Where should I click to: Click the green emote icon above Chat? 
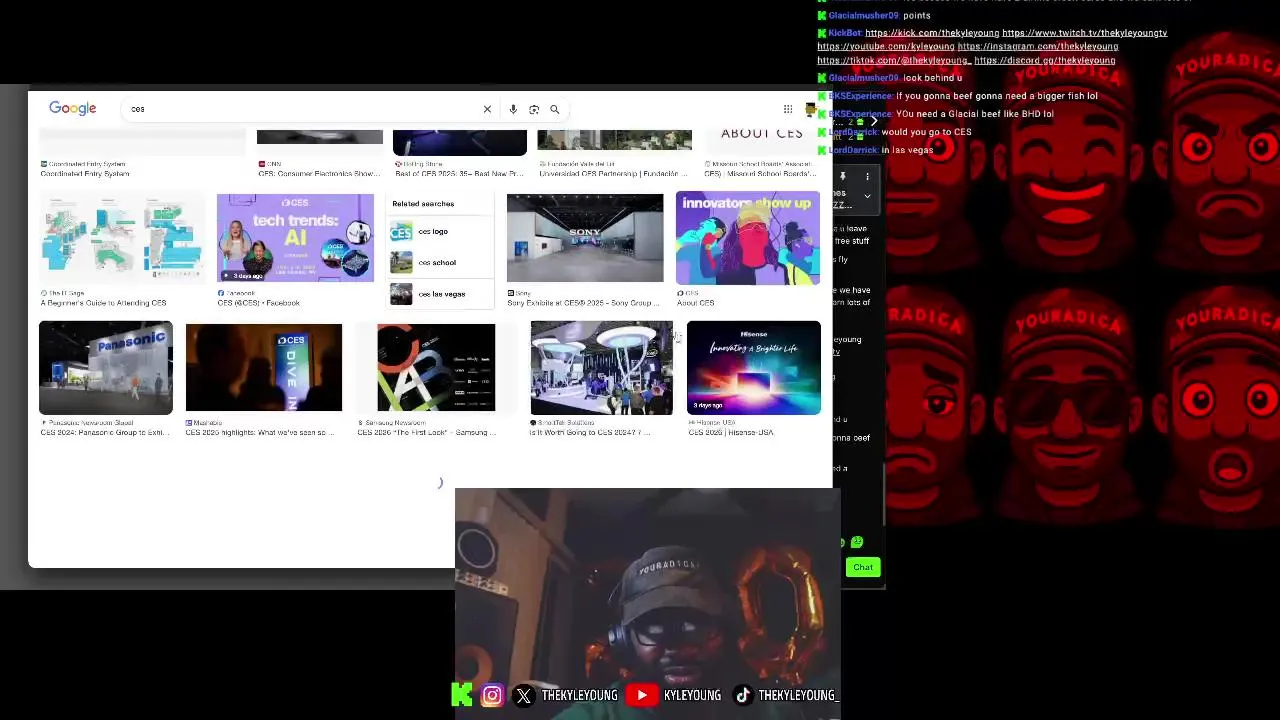pyautogui.click(x=857, y=542)
